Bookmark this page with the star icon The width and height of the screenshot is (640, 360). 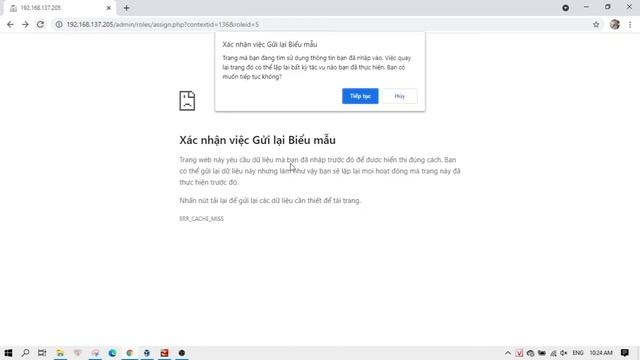pos(596,24)
